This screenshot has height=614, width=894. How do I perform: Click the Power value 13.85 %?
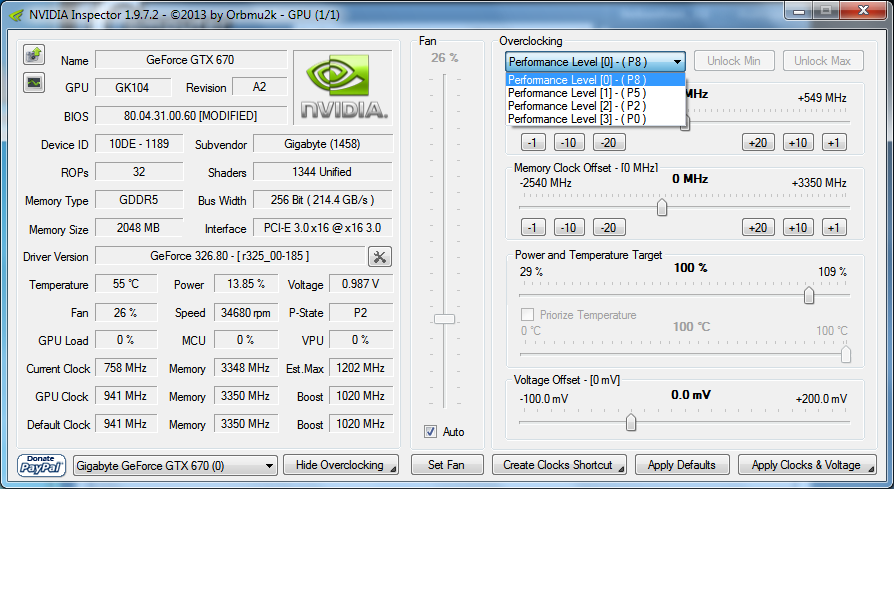coord(246,284)
